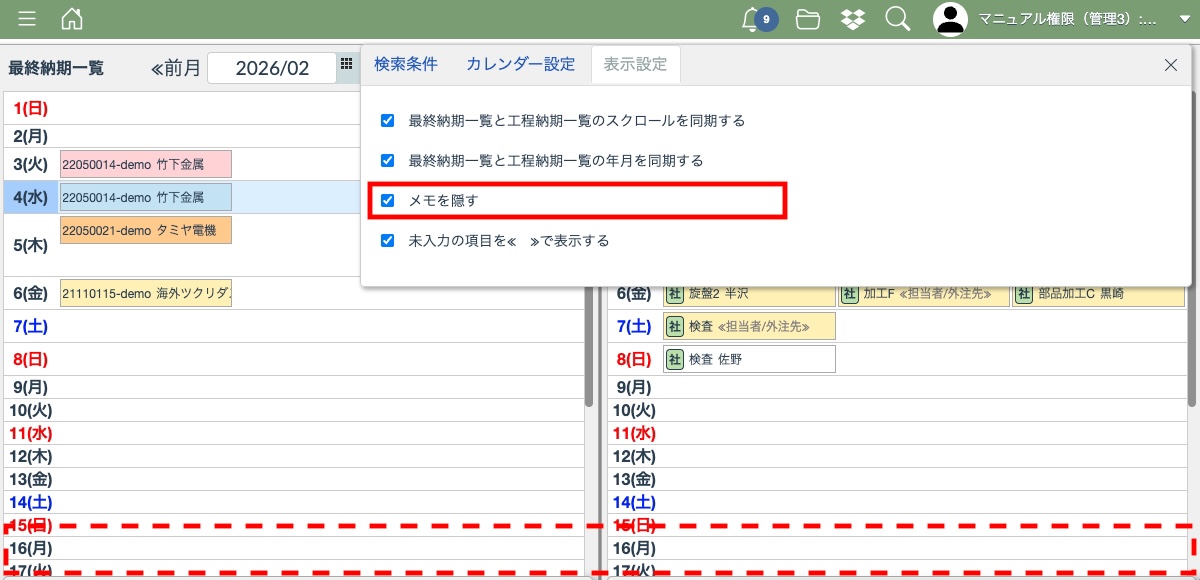Expand the user account dropdown arrow
1200x580 pixels.
pos(1185,19)
